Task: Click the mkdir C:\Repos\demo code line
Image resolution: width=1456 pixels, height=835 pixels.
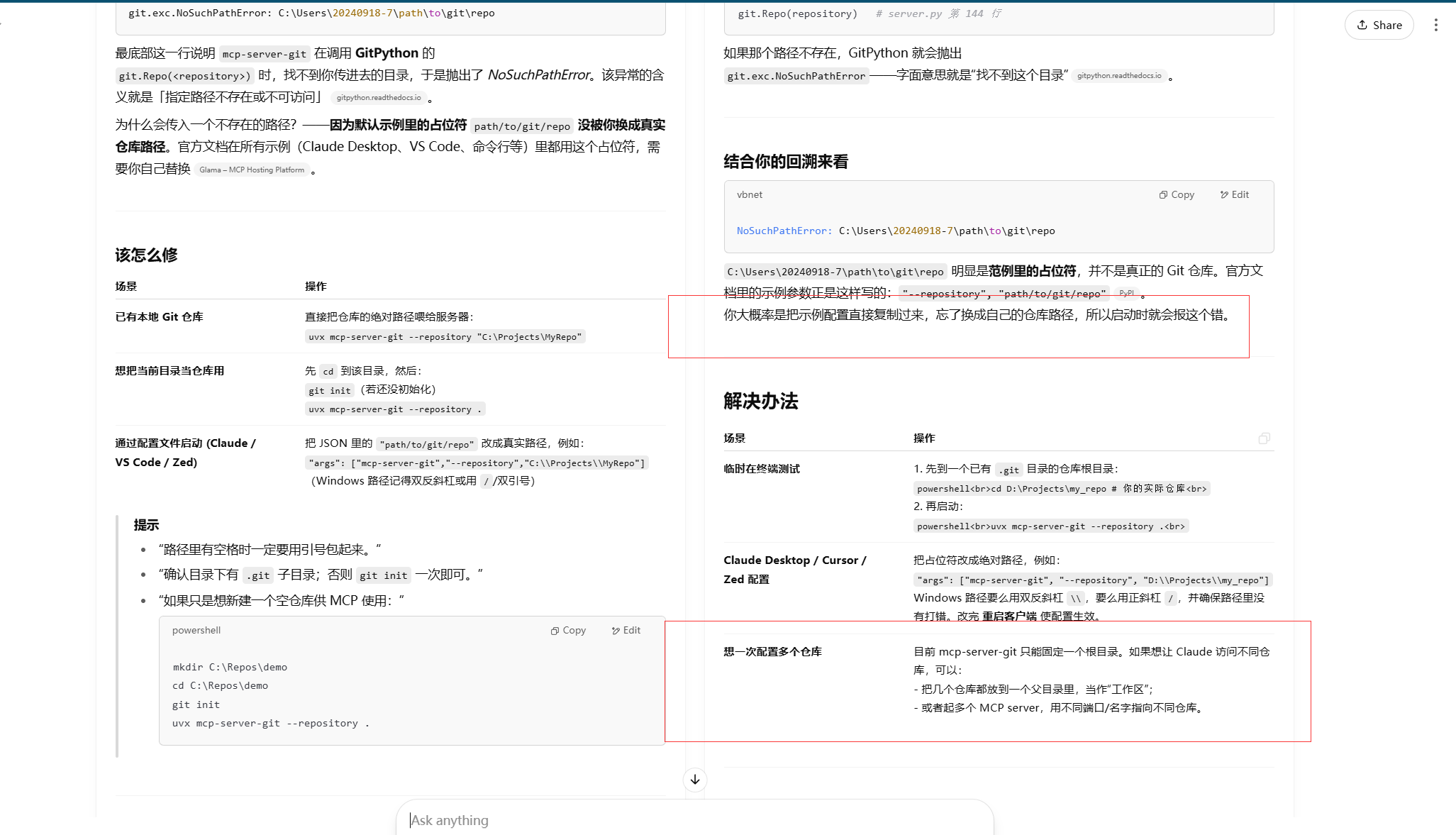Action: pyautogui.click(x=230, y=667)
